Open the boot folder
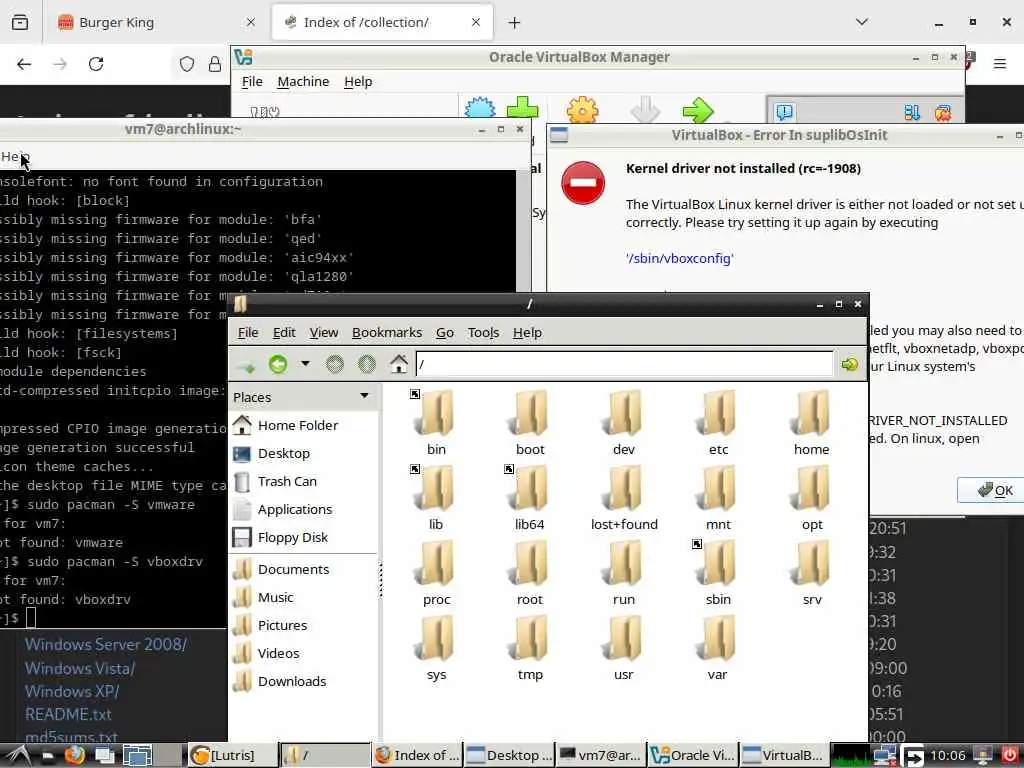This screenshot has width=1024, height=768. coord(530,414)
